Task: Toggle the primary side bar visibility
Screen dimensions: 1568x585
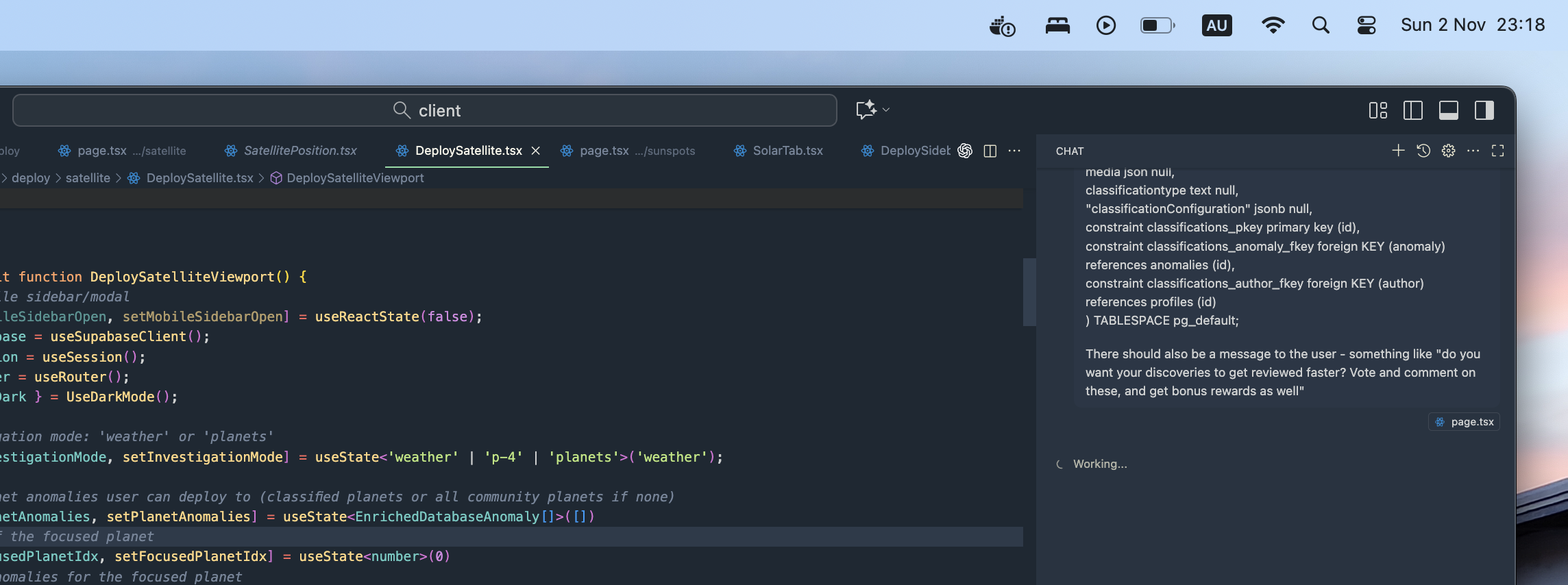Action: coord(1412,110)
